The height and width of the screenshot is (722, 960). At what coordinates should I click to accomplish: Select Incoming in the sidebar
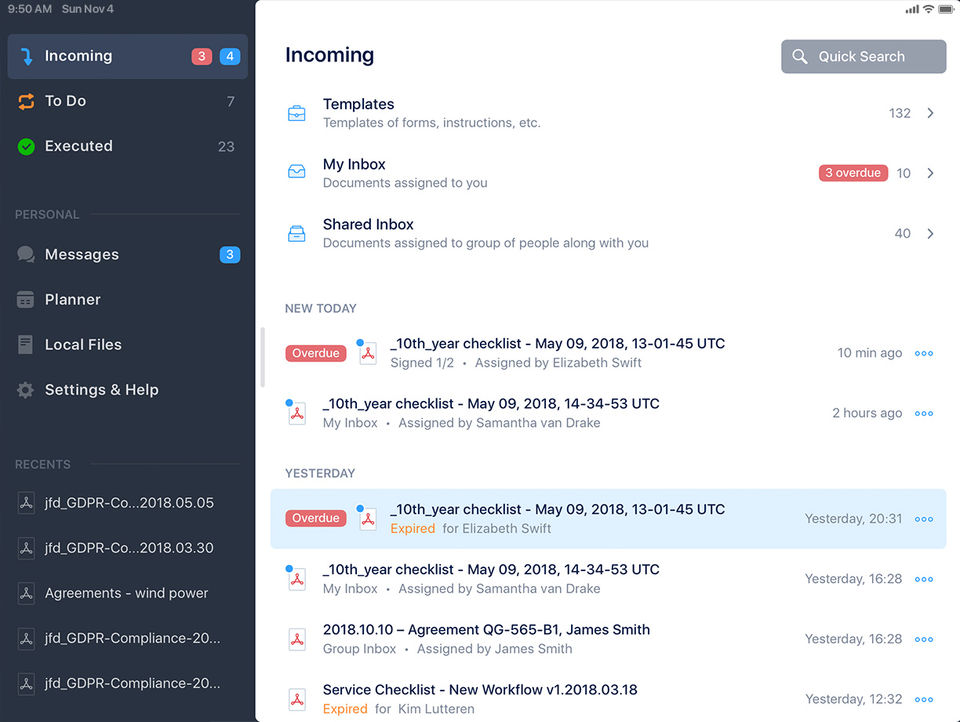click(x=127, y=56)
